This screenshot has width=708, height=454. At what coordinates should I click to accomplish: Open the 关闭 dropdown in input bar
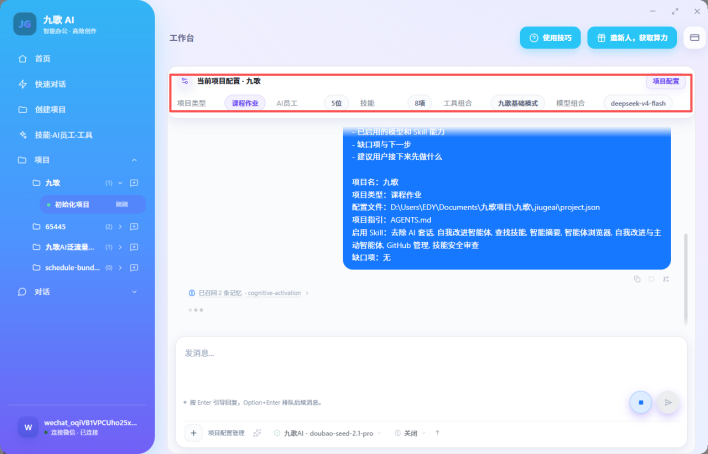point(410,433)
